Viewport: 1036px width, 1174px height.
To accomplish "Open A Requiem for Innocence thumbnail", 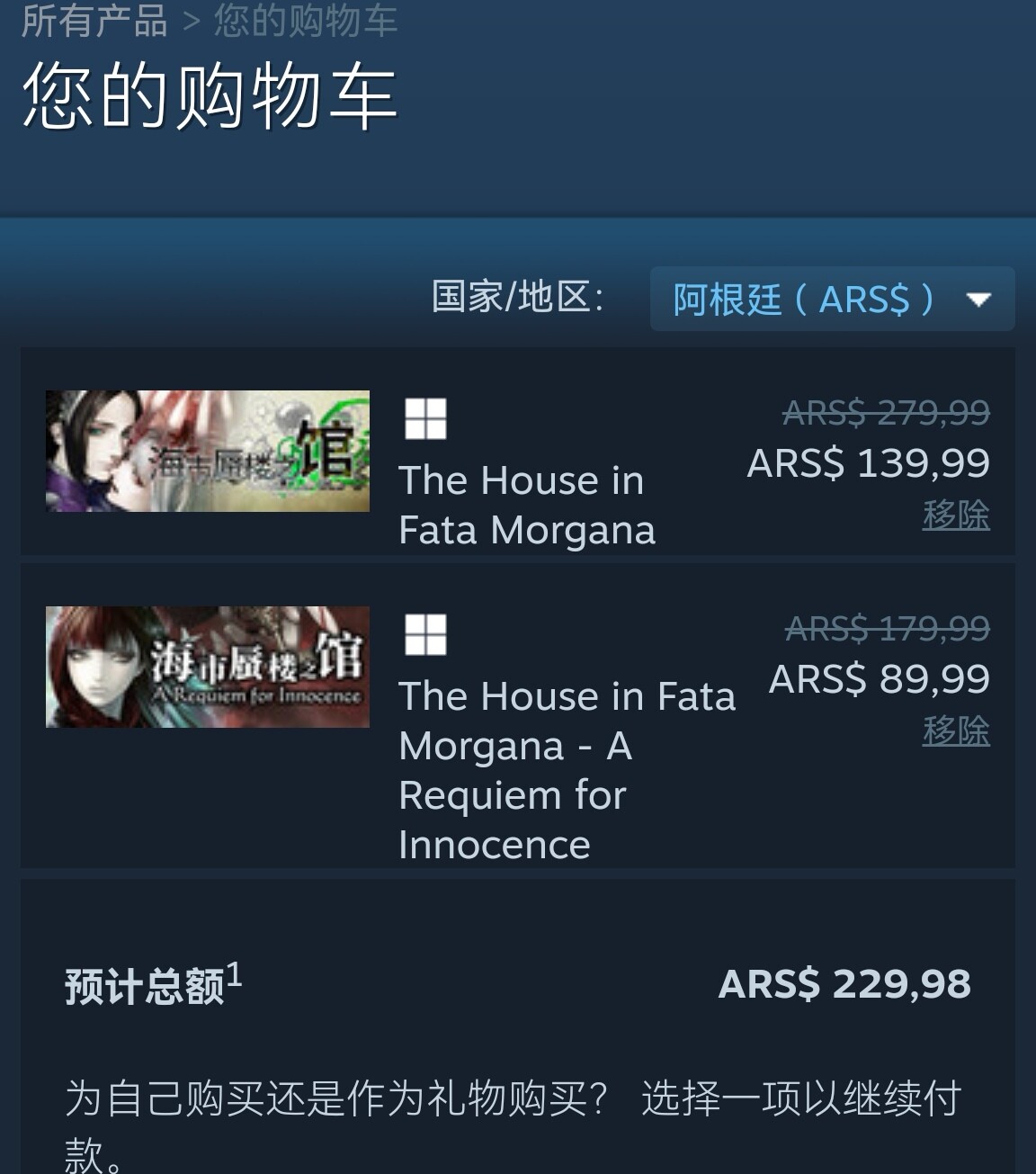I will click(x=208, y=667).
